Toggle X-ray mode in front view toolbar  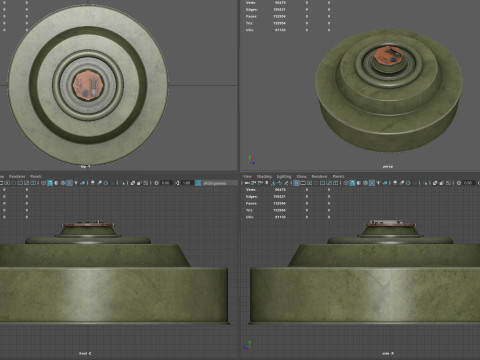coord(132,183)
